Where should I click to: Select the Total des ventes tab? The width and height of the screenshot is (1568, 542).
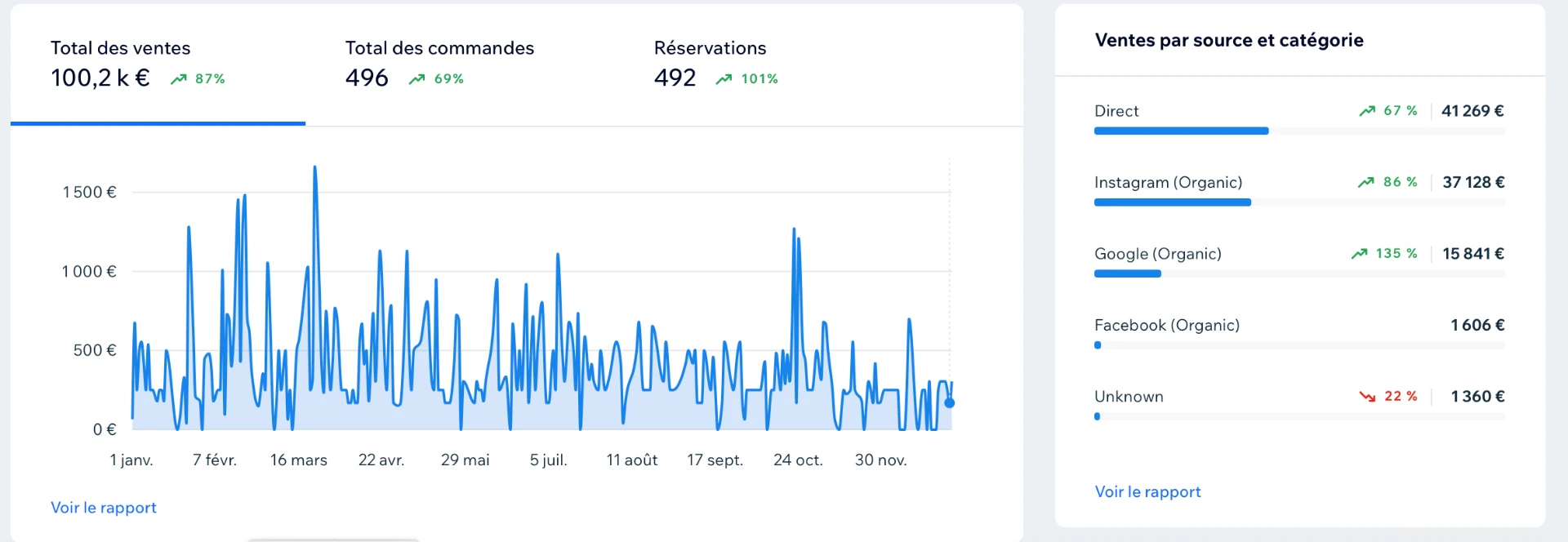pos(158,65)
